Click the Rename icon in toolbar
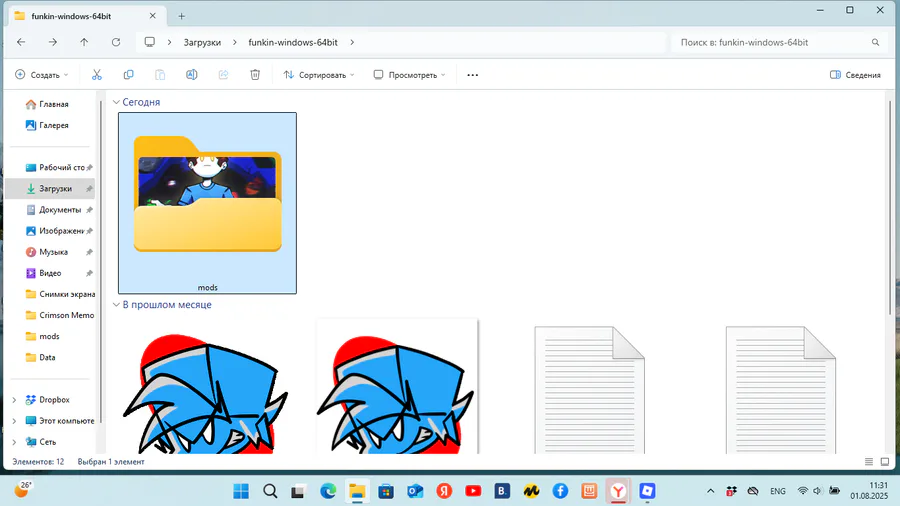 192,75
